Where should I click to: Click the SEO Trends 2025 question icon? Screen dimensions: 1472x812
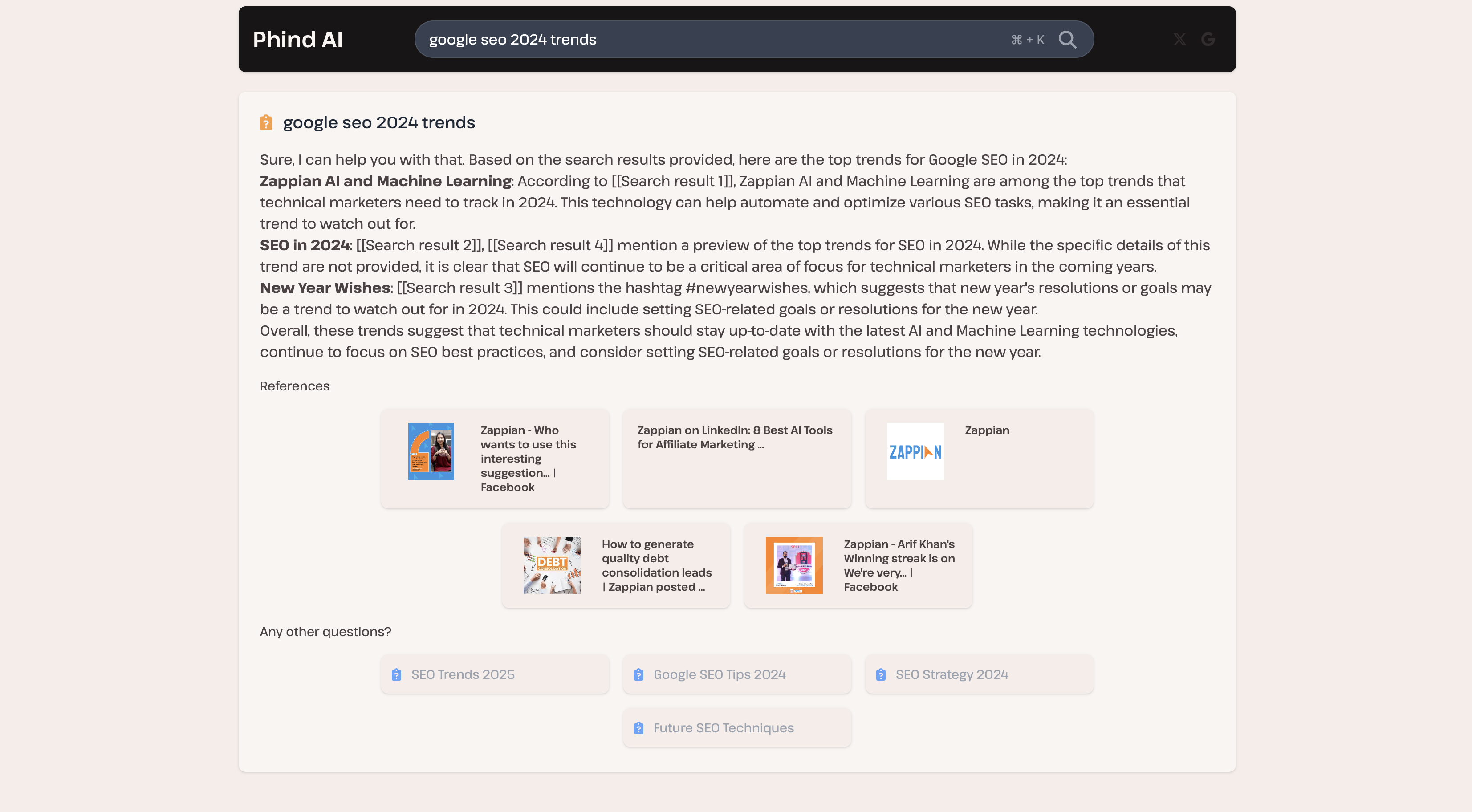397,674
